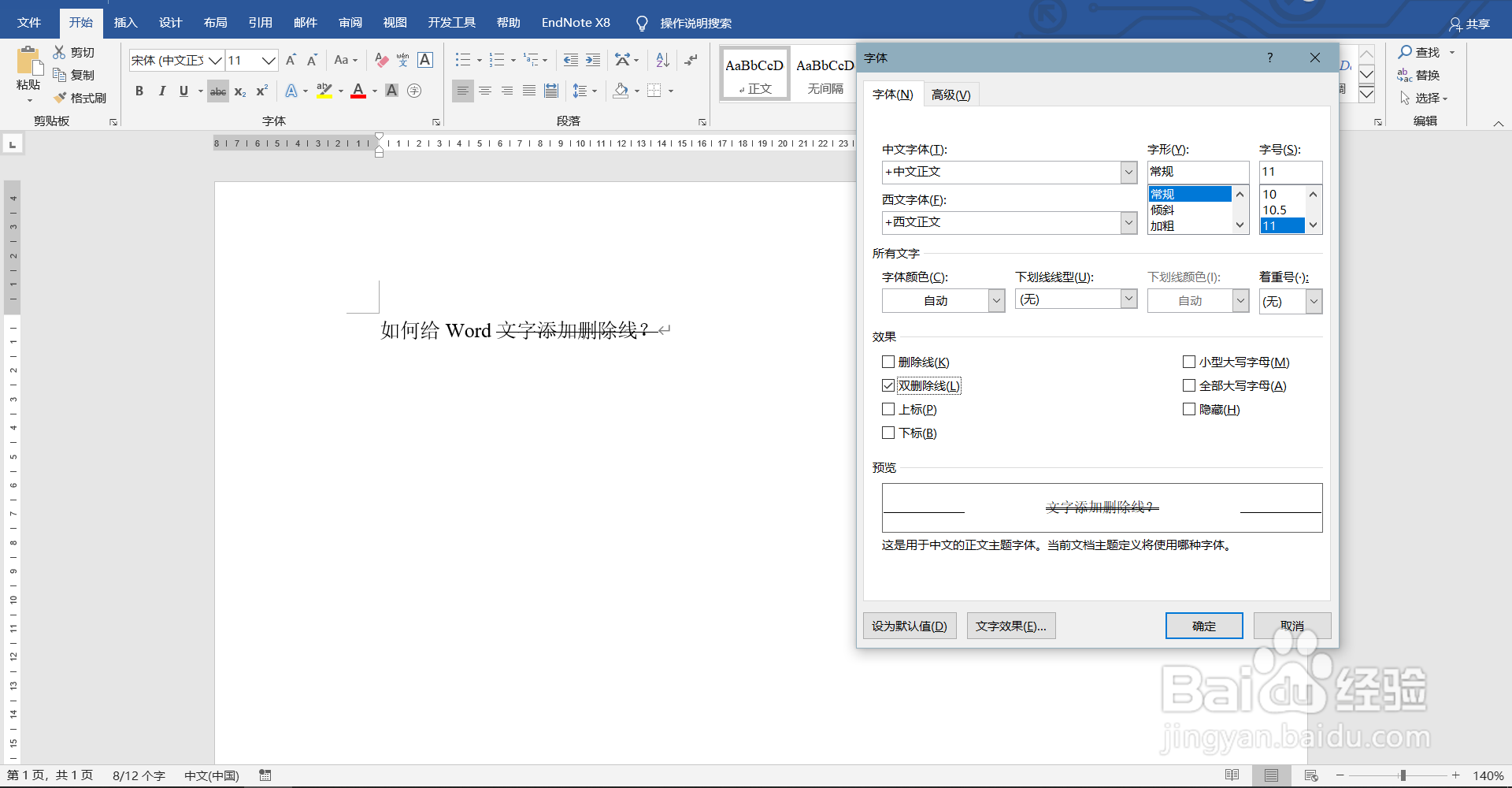1512x788 pixels.
Task: Open the 下划线线型 dropdown
Action: tap(1129, 299)
